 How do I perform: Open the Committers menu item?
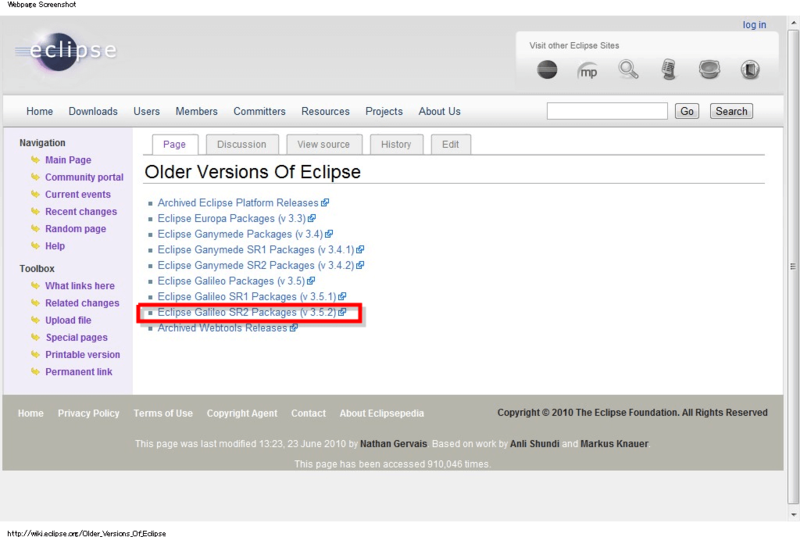pos(259,111)
